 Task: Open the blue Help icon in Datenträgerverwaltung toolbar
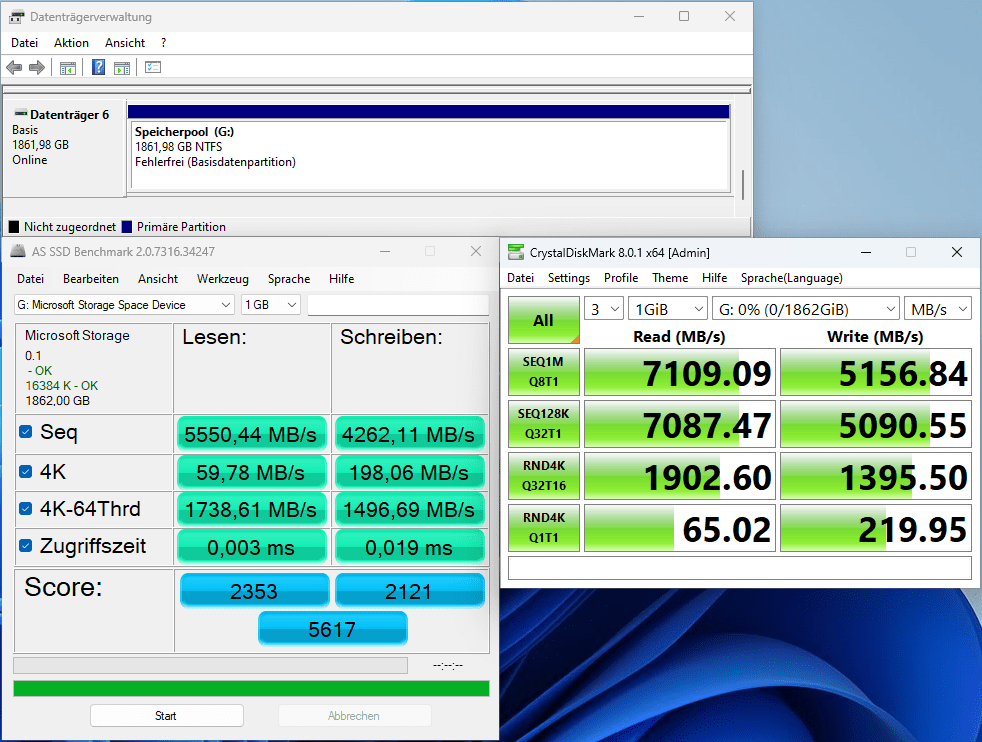(x=98, y=67)
